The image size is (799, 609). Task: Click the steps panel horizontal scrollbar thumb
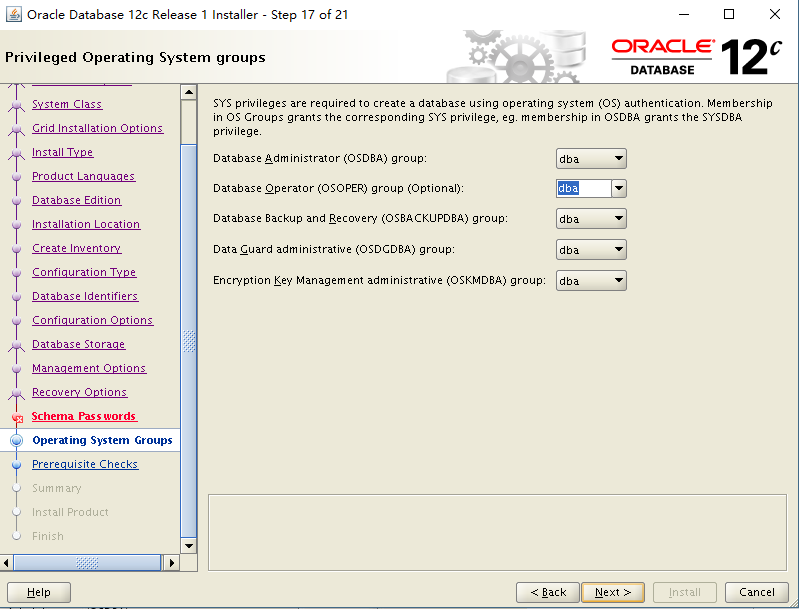pyautogui.click(x=87, y=563)
